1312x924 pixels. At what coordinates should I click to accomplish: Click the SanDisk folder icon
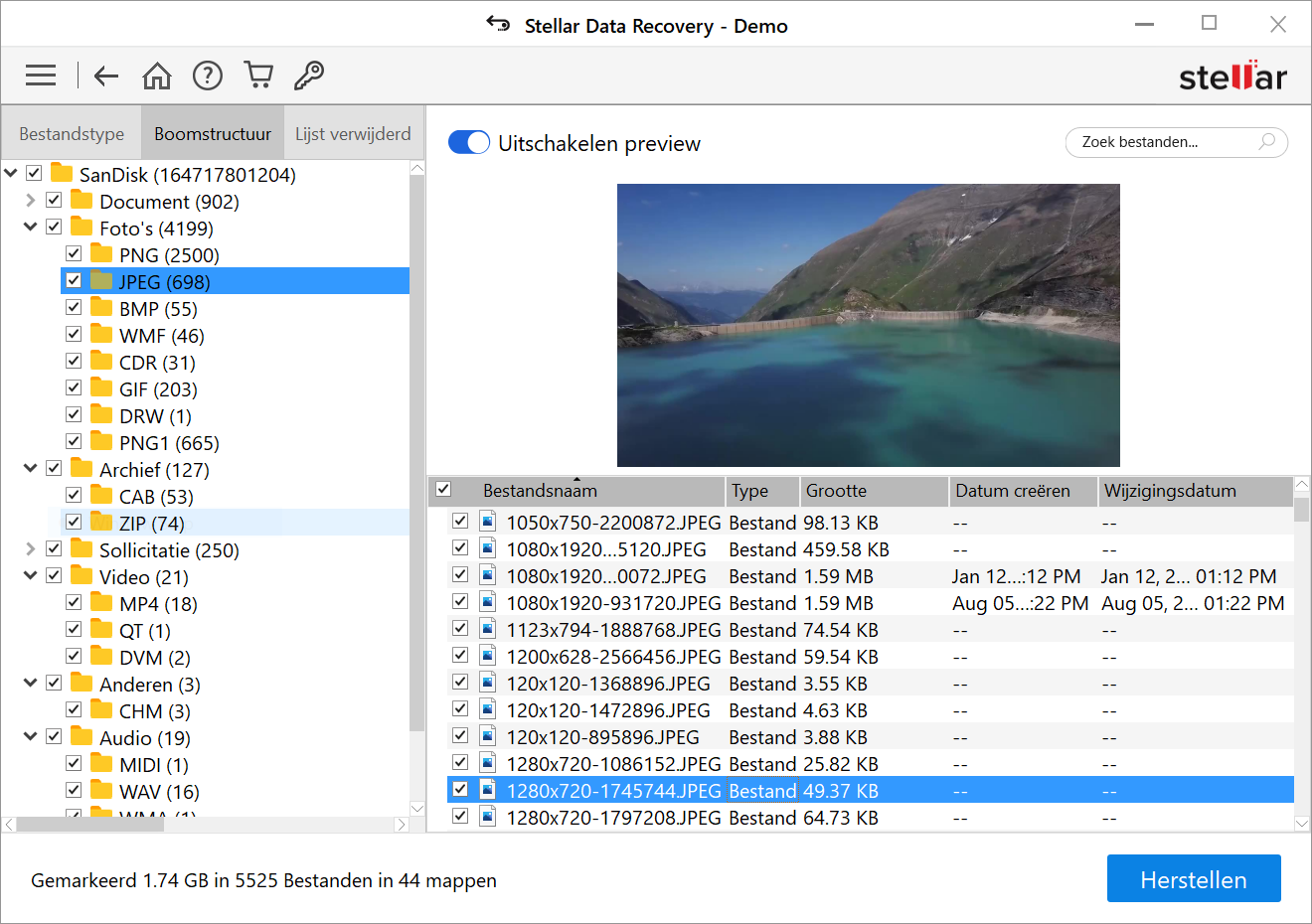click(x=62, y=173)
